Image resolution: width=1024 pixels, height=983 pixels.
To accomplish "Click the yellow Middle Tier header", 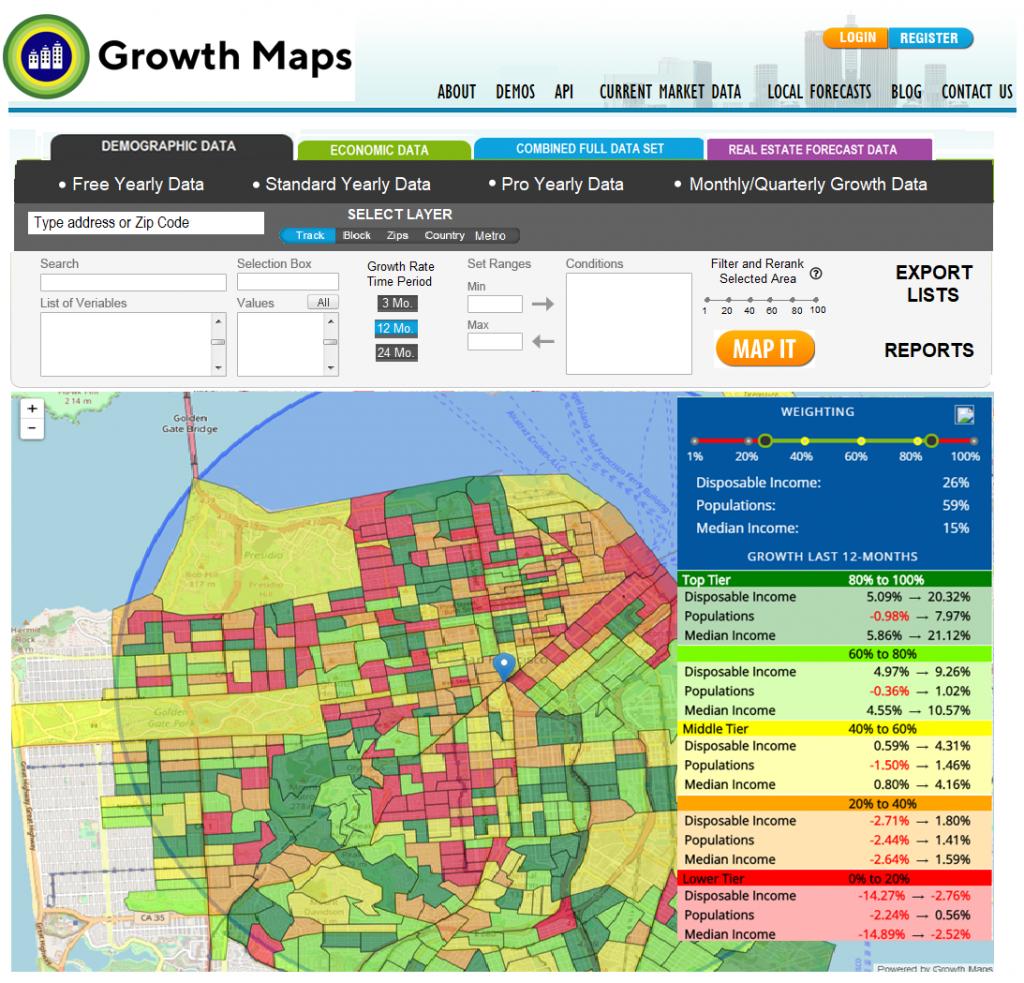I will [x=835, y=728].
